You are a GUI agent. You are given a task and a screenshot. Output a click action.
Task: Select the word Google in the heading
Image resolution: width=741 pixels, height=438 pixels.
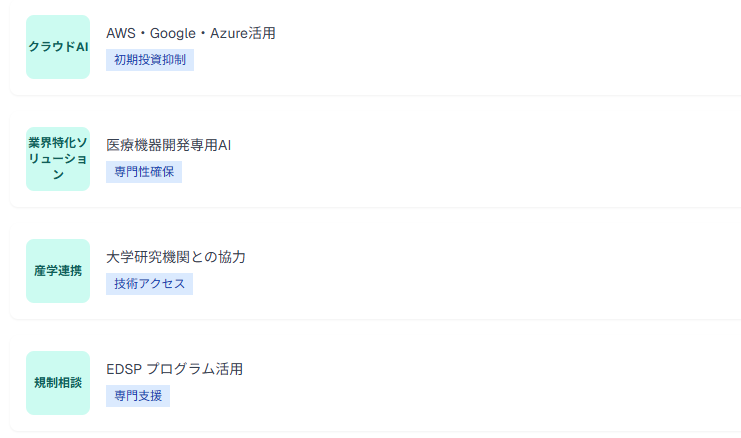tap(172, 33)
